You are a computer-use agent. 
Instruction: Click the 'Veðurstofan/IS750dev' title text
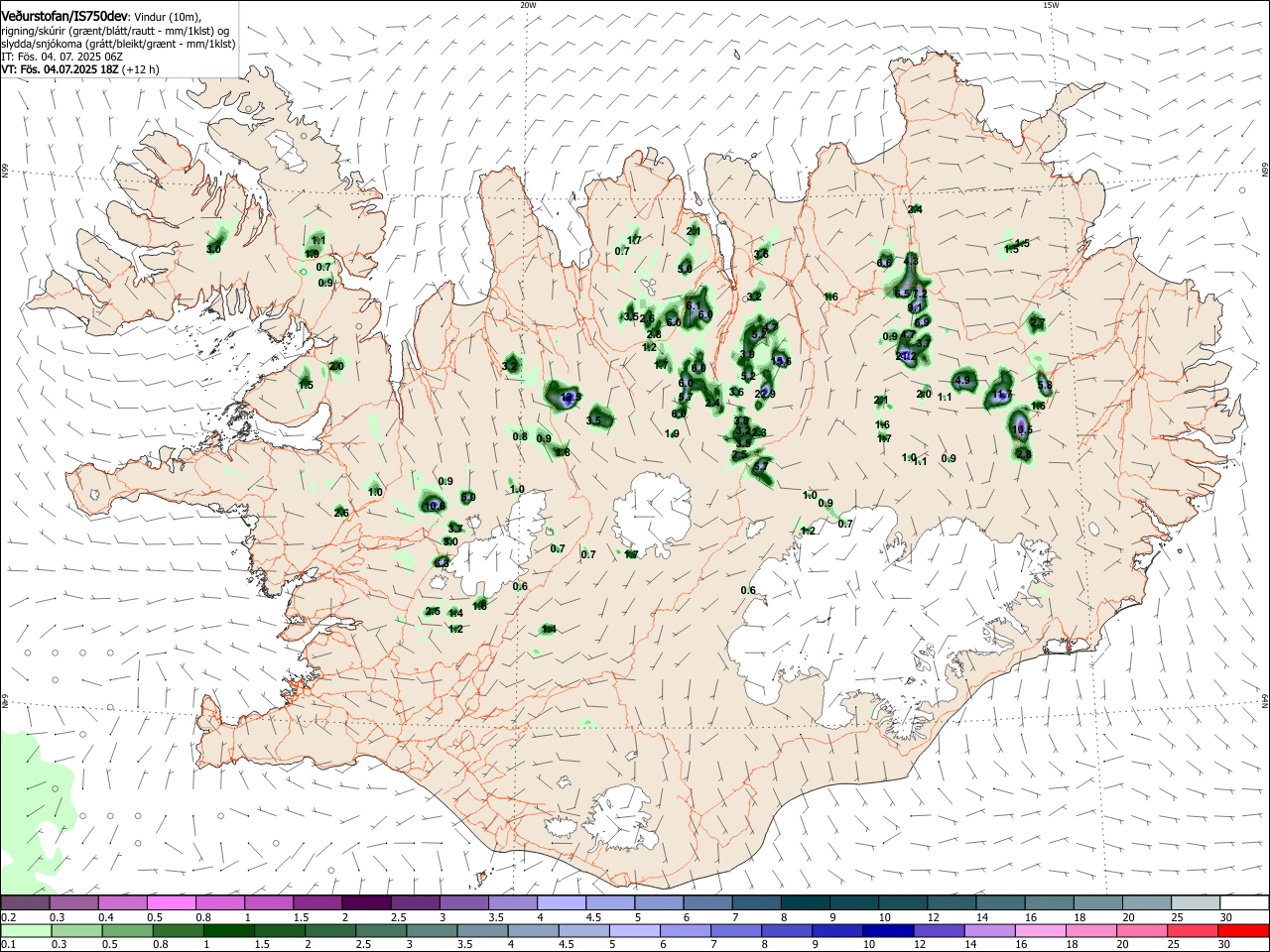pos(64,15)
